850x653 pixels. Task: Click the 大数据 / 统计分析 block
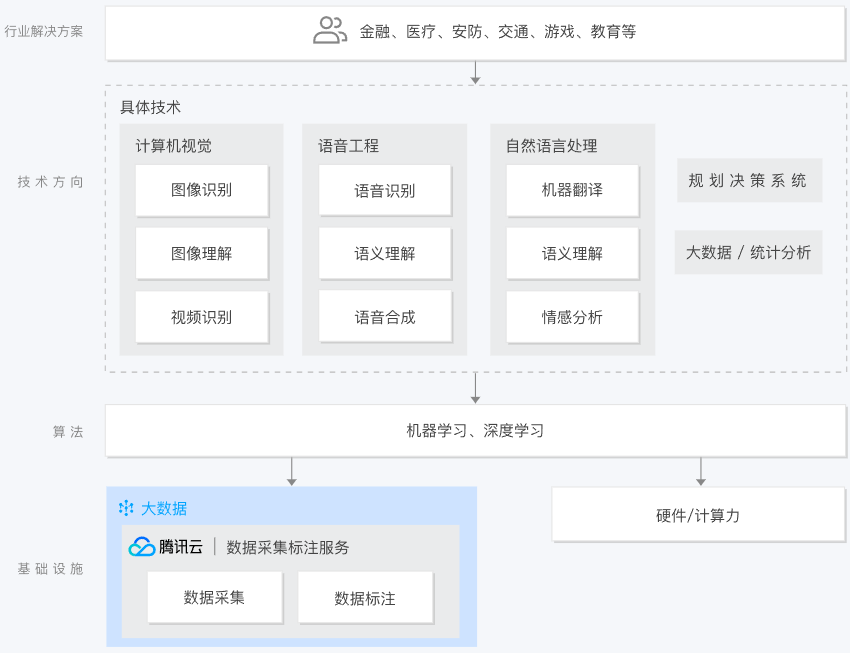748,252
